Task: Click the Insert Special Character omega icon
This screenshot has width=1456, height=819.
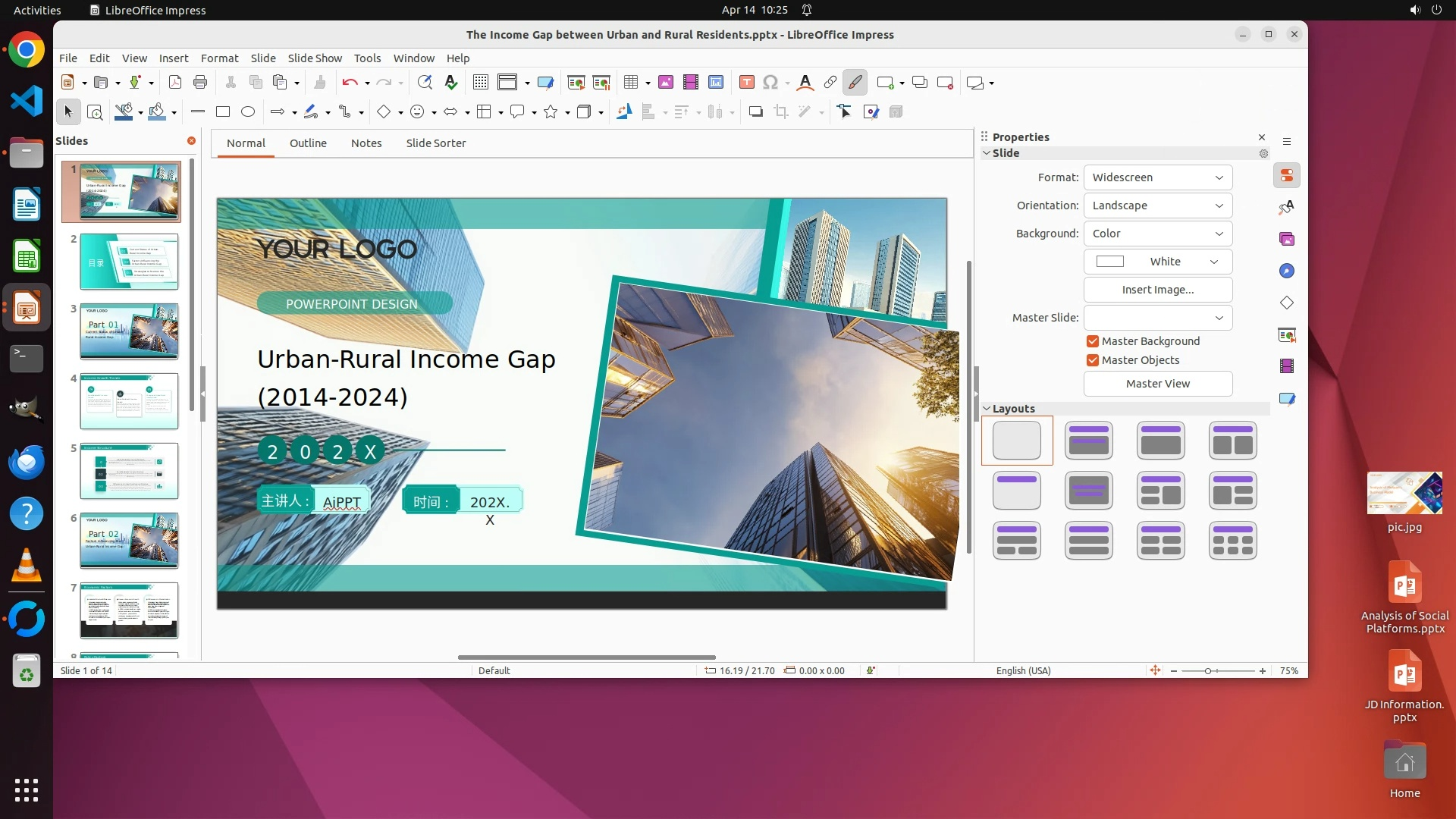Action: point(770,83)
